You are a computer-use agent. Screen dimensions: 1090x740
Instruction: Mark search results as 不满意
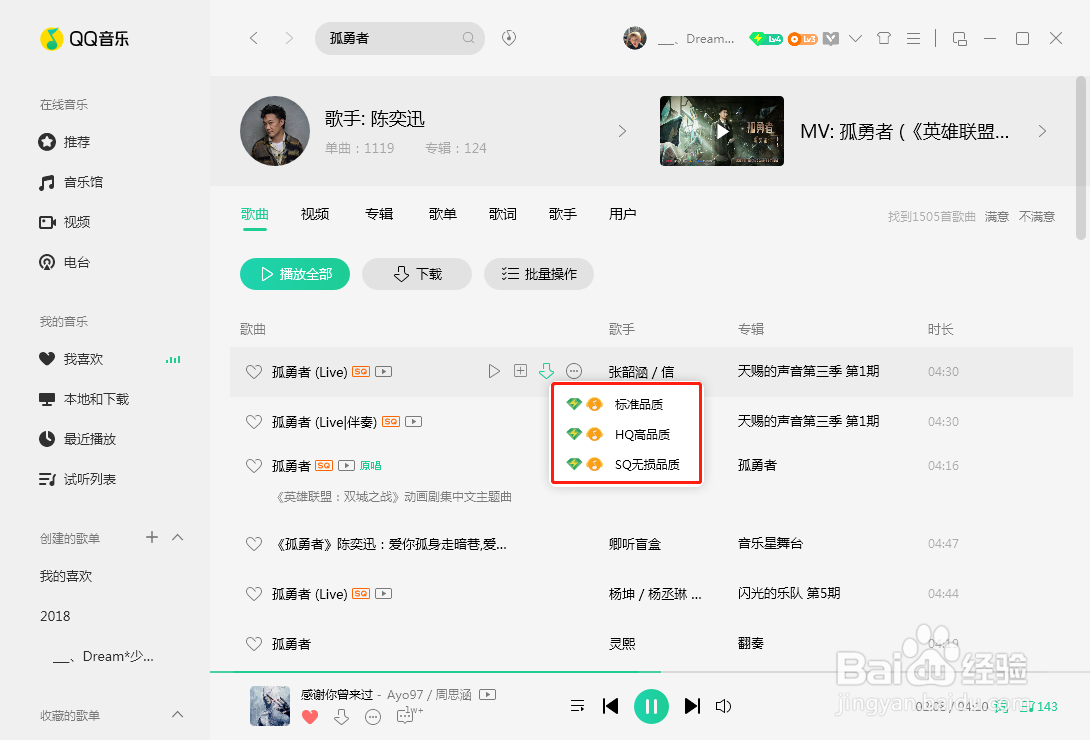[1036, 217]
